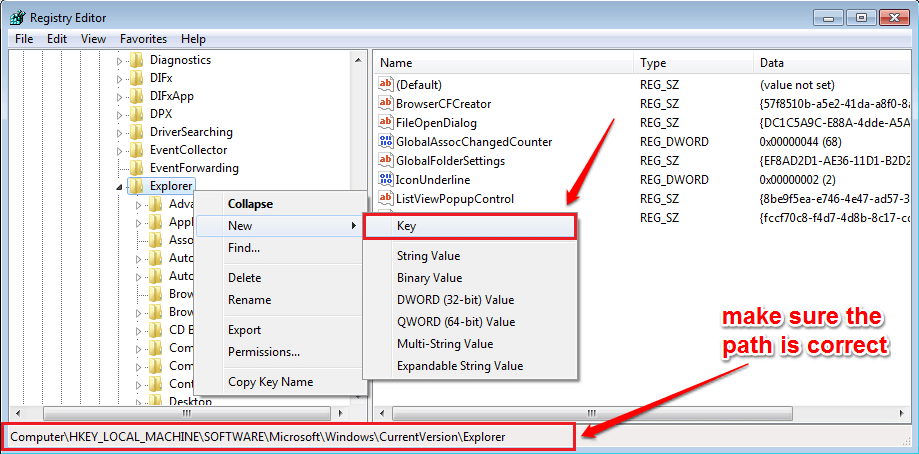Screen dimensions: 919x454
Task: Click the GlobalAssocChangedCounter DWORD icon
Action: pyautogui.click(x=386, y=142)
